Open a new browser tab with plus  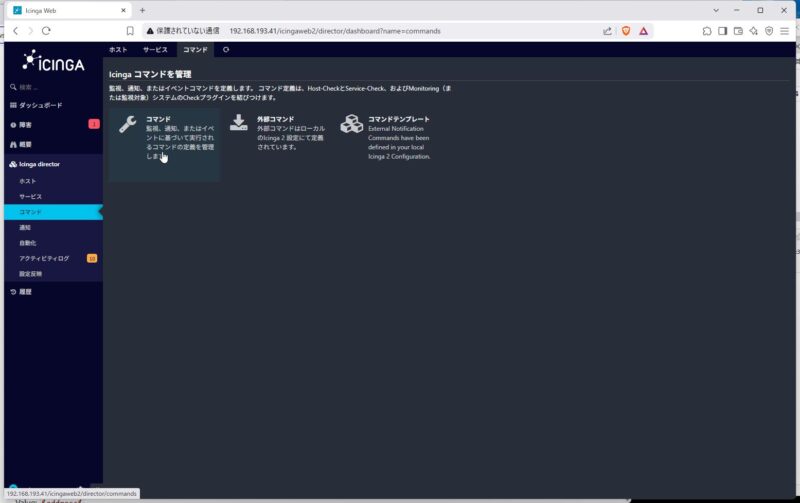click(x=142, y=10)
